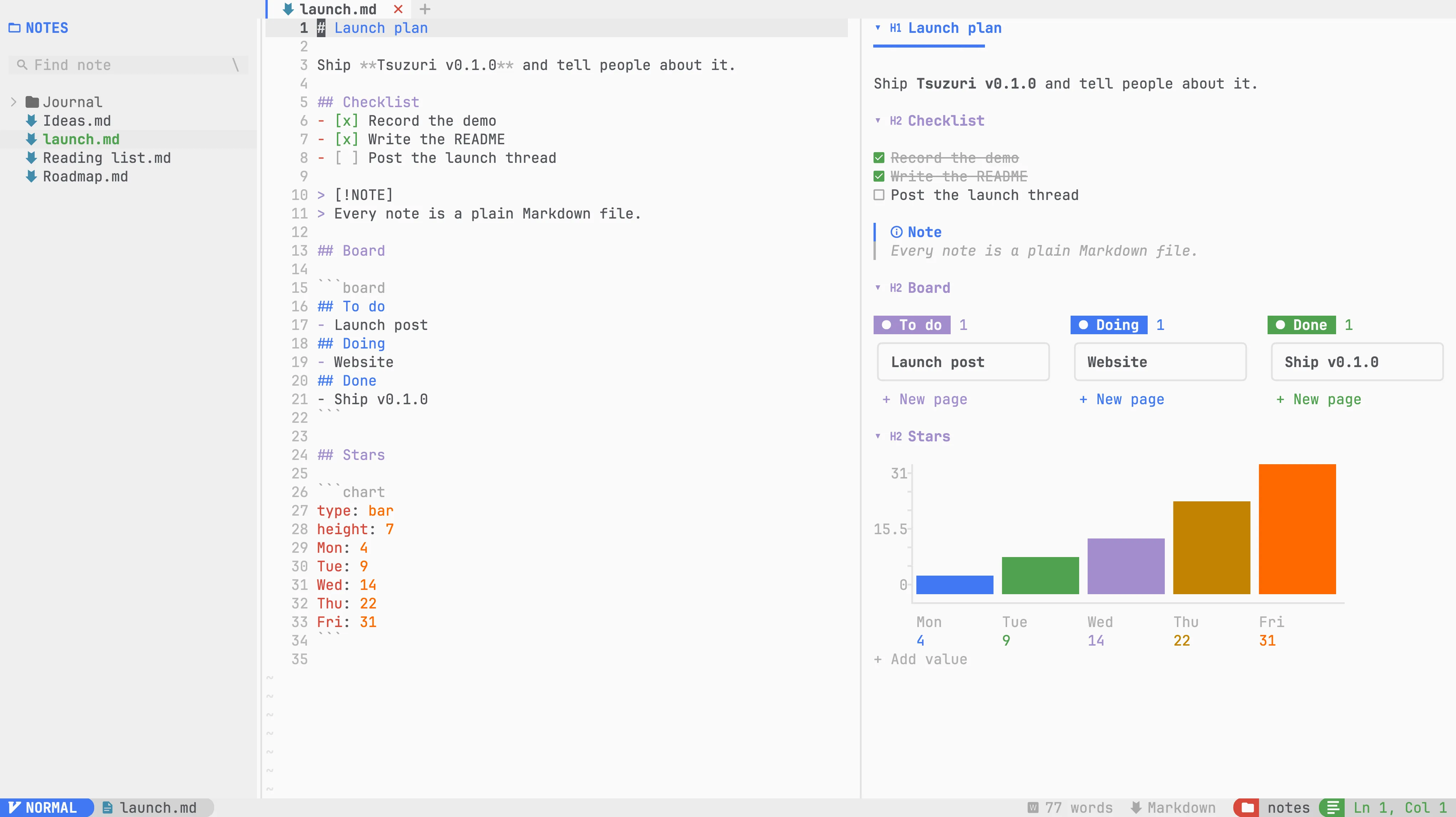
Task: Click the NOTES folder icon in sidebar header
Action: click(x=15, y=28)
